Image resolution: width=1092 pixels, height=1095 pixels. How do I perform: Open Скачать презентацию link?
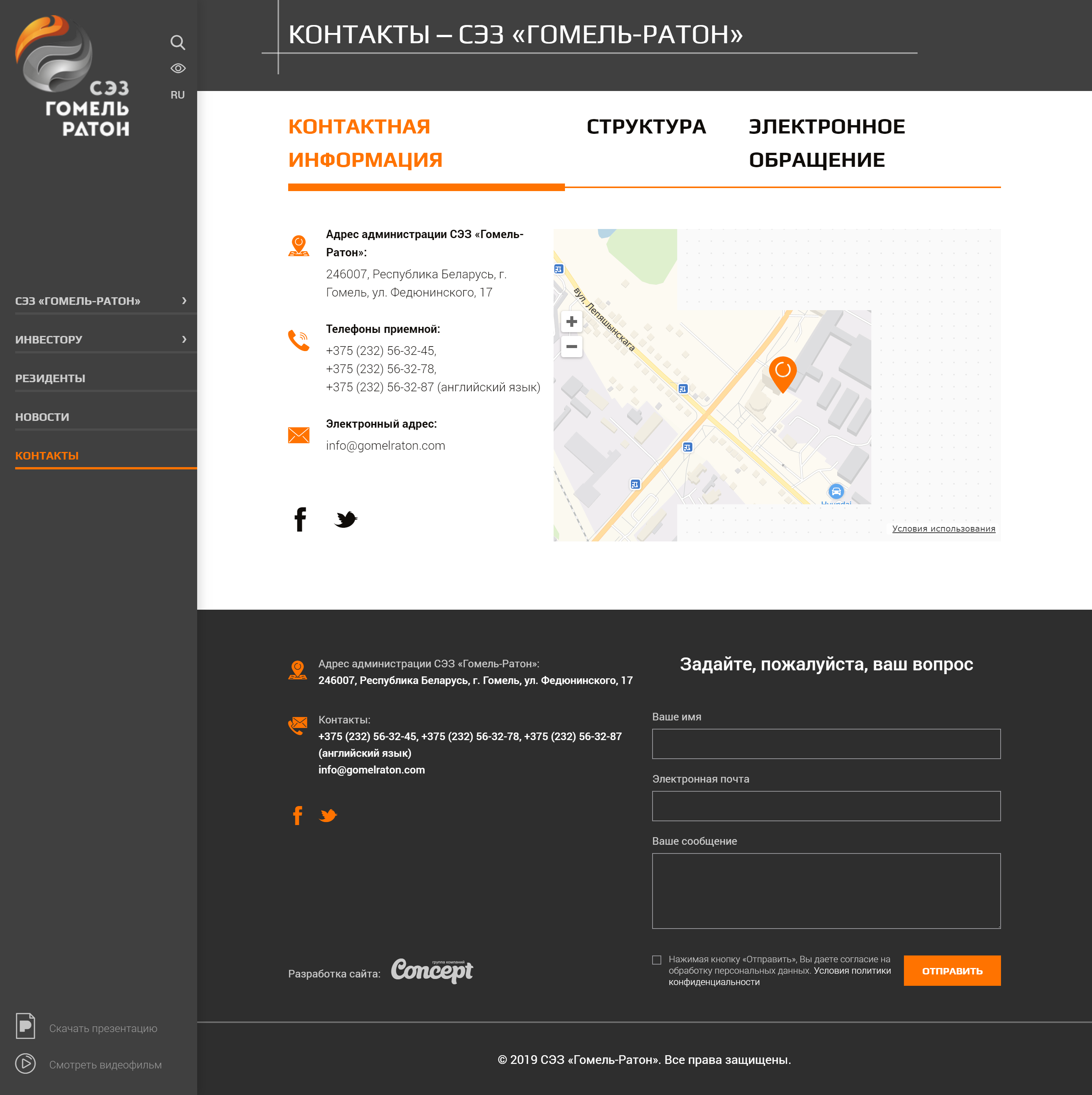tap(103, 1028)
